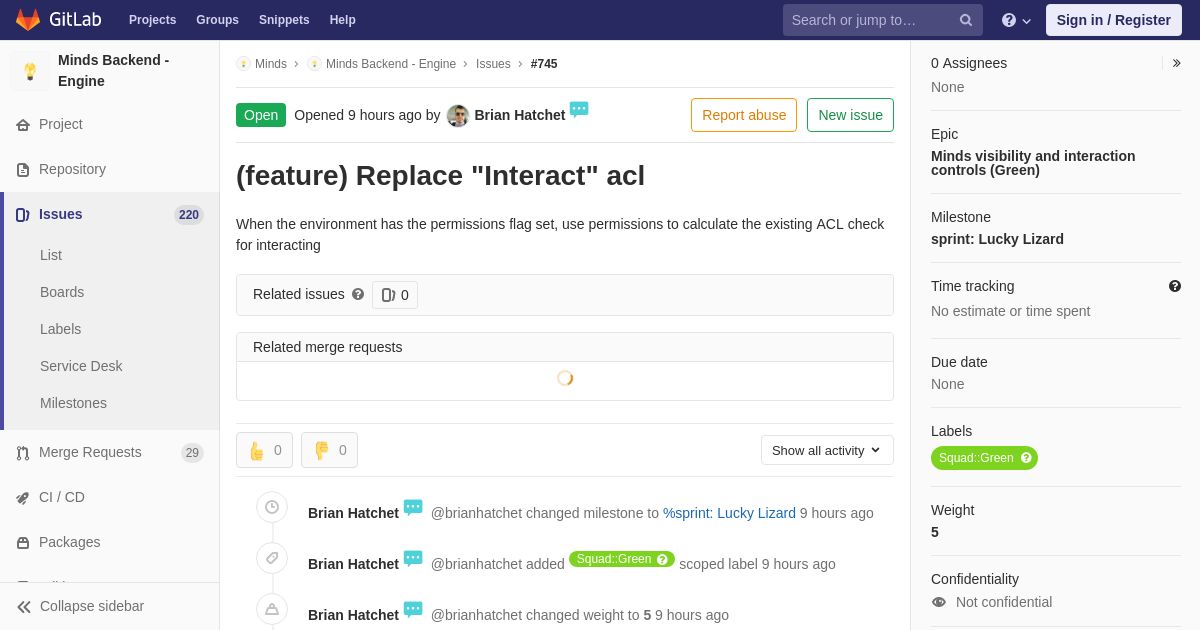
Task: Click the thumbs up reaction
Action: (264, 450)
